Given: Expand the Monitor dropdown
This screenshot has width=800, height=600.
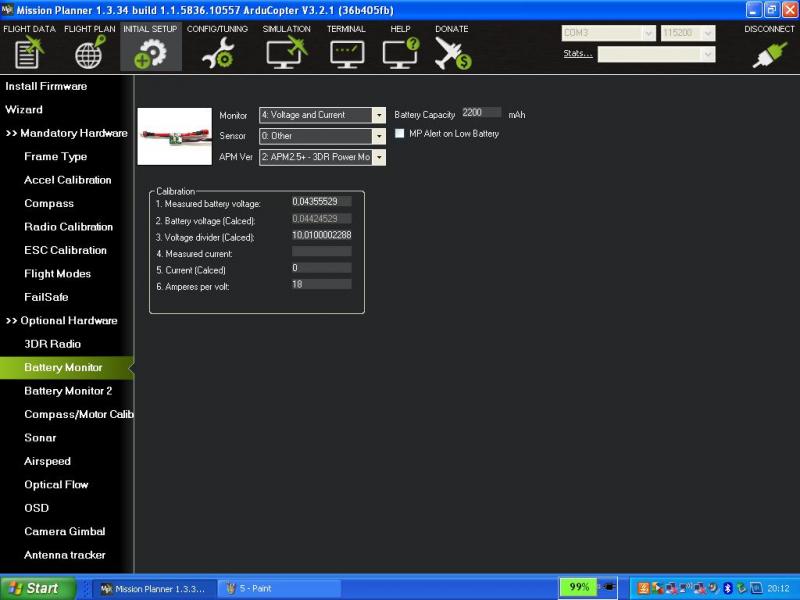Looking at the screenshot, I should 379,115.
